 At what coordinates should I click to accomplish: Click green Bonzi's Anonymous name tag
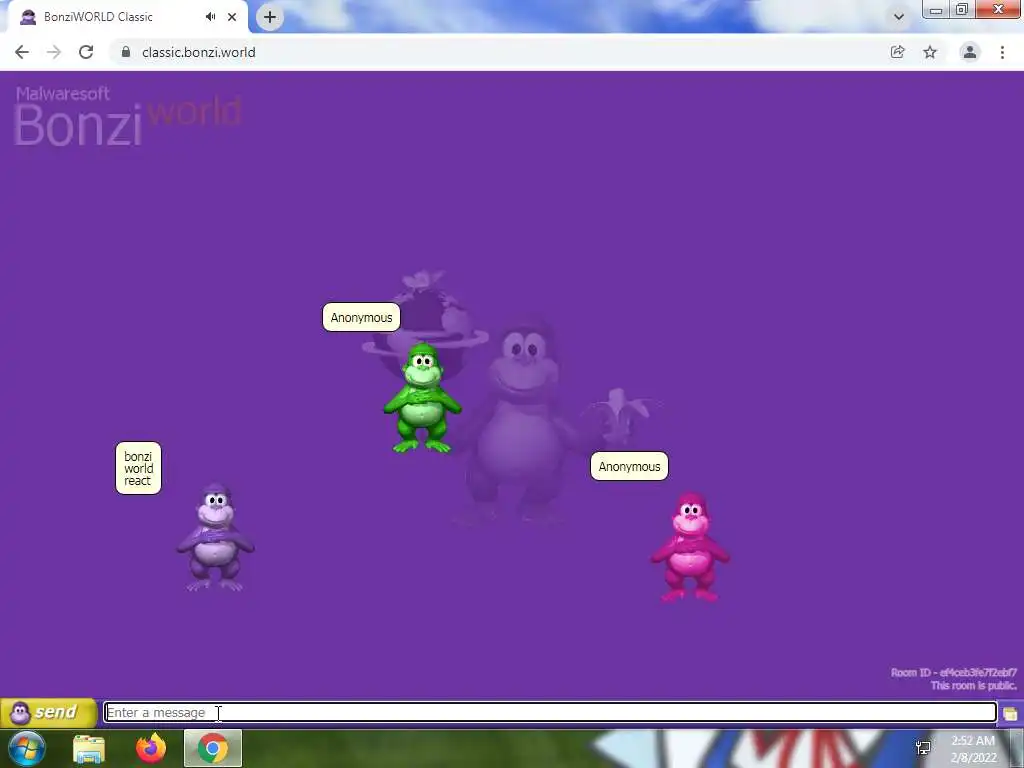[361, 317]
